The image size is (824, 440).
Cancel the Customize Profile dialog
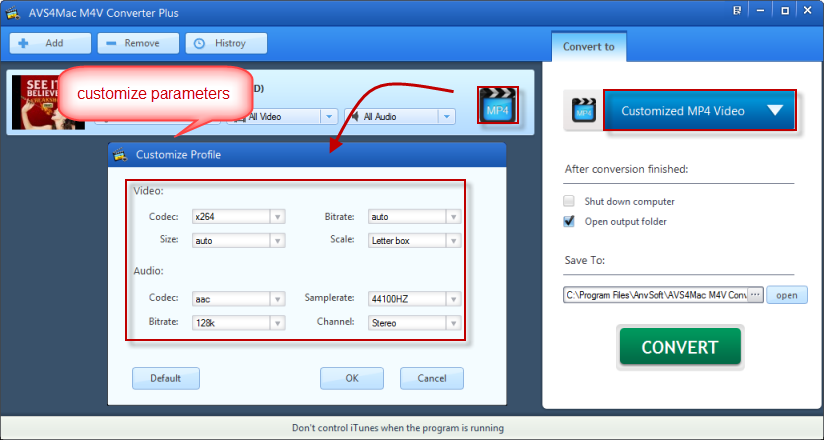[x=432, y=378]
